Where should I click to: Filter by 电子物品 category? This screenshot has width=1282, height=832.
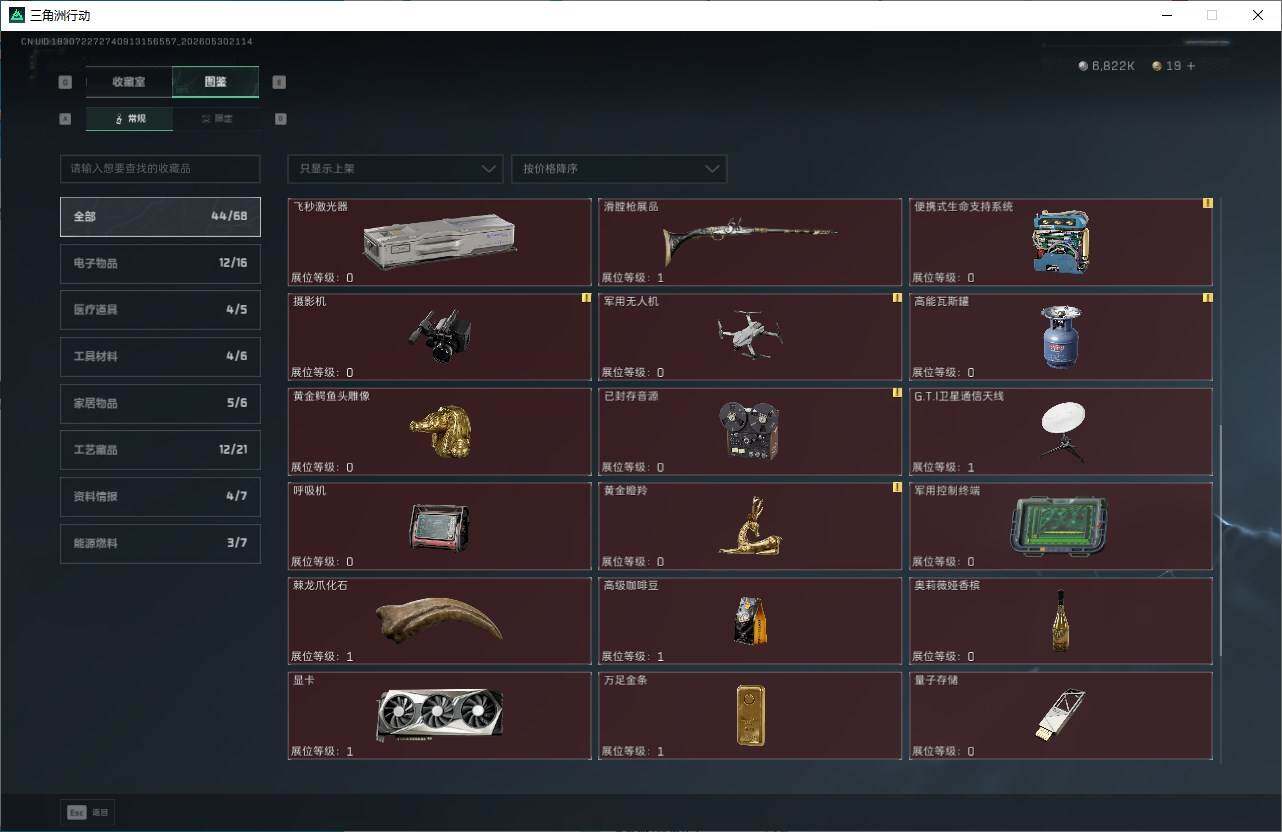160,263
